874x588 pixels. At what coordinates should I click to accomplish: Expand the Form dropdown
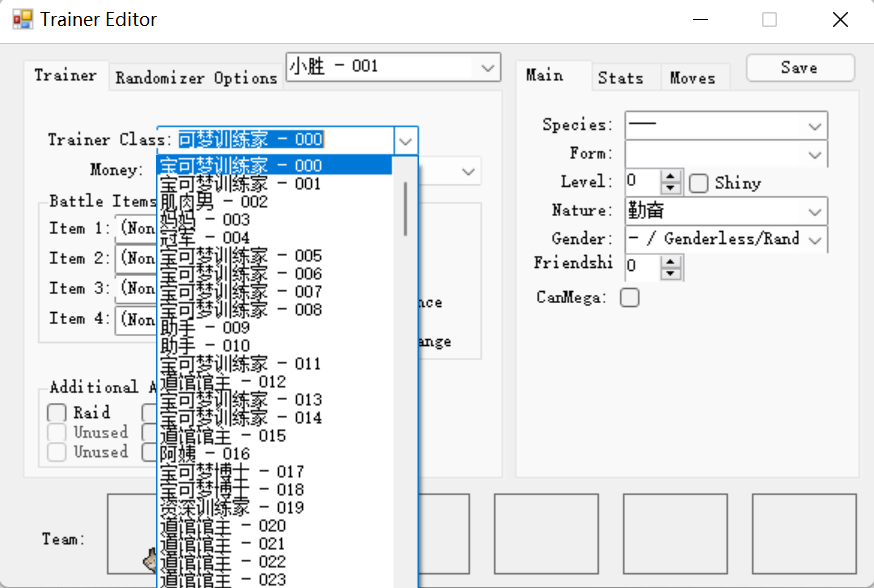click(814, 154)
